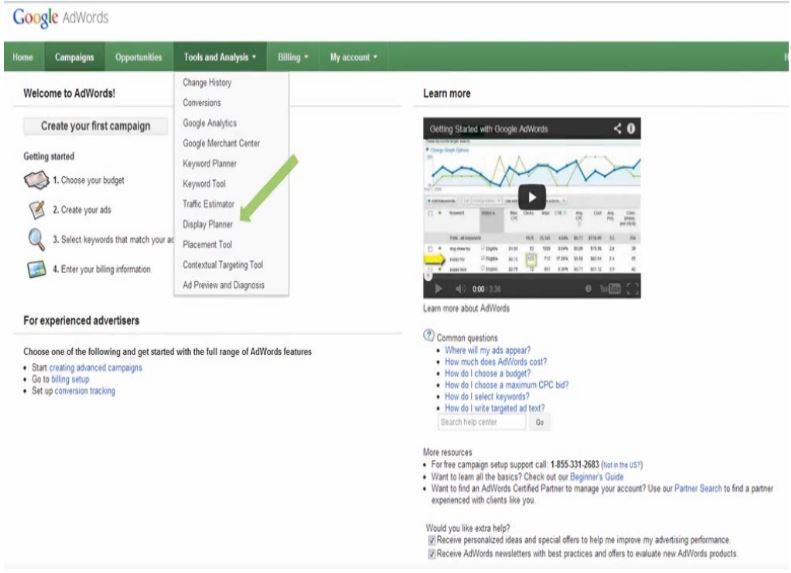Click Learn more about AdWords caption
Screen dimensions: 791x573
pos(466,308)
